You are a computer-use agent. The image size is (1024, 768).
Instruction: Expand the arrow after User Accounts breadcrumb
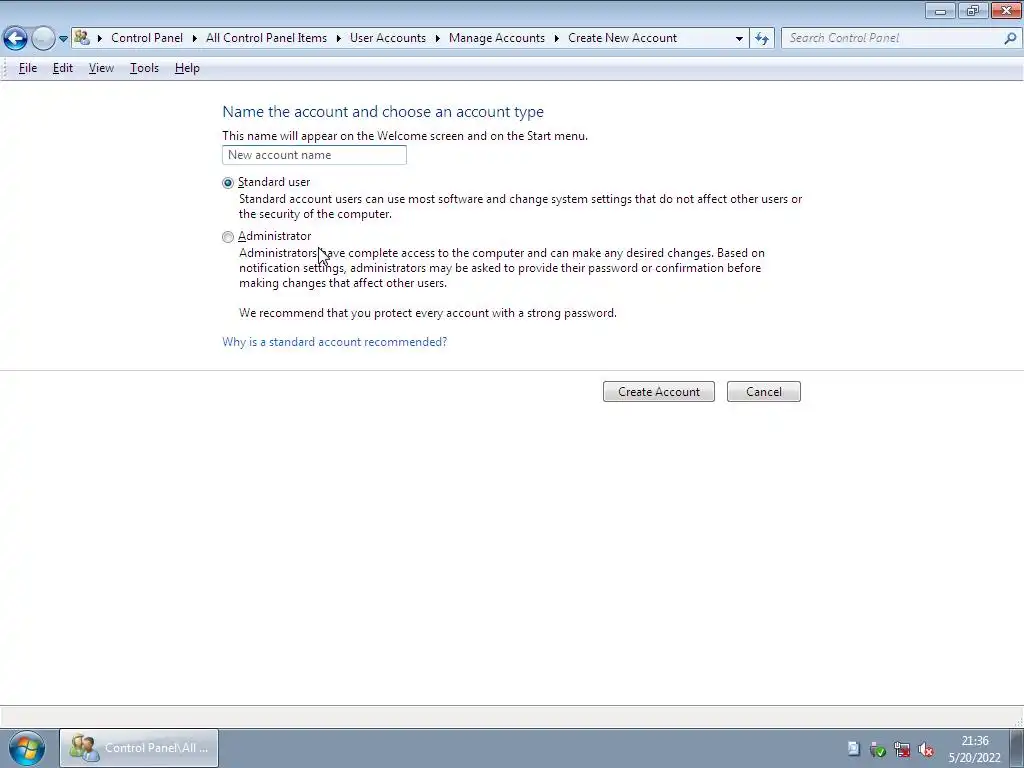(x=438, y=38)
